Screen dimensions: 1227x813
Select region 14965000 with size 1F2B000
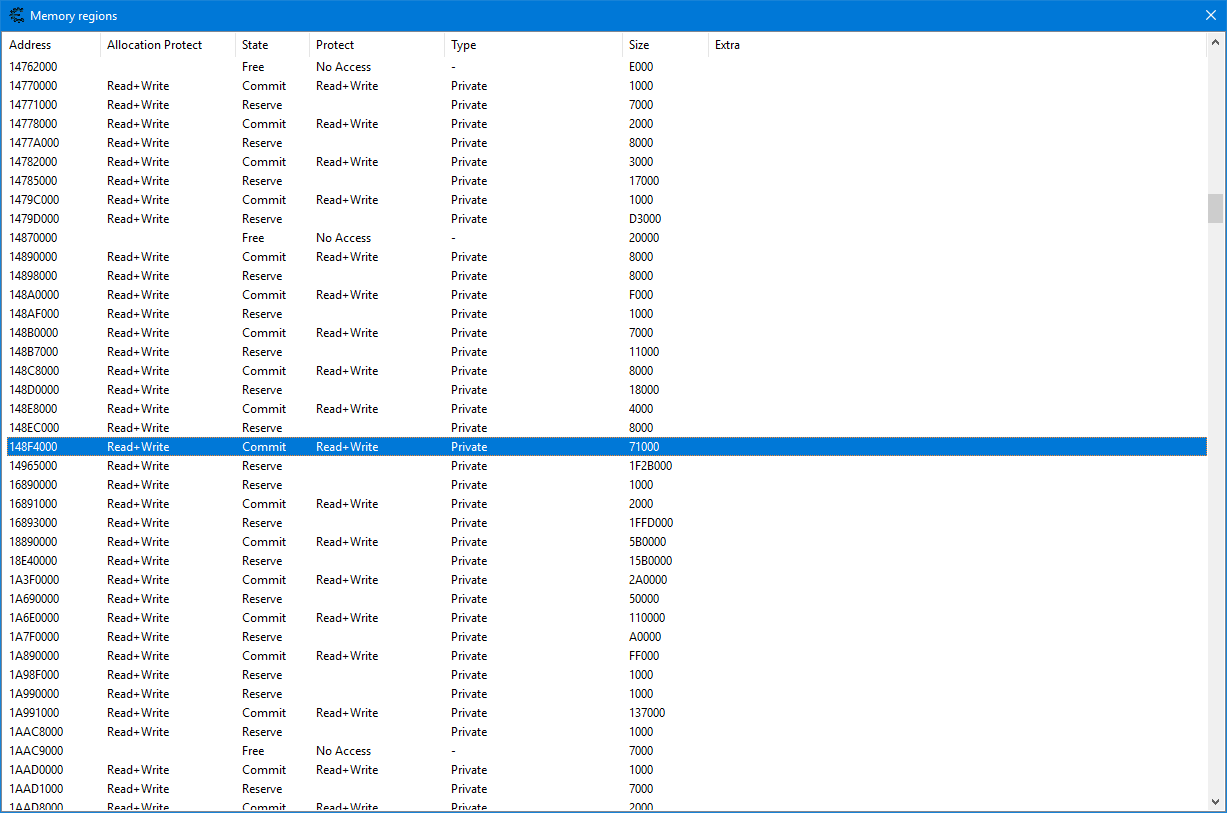[x=33, y=466]
